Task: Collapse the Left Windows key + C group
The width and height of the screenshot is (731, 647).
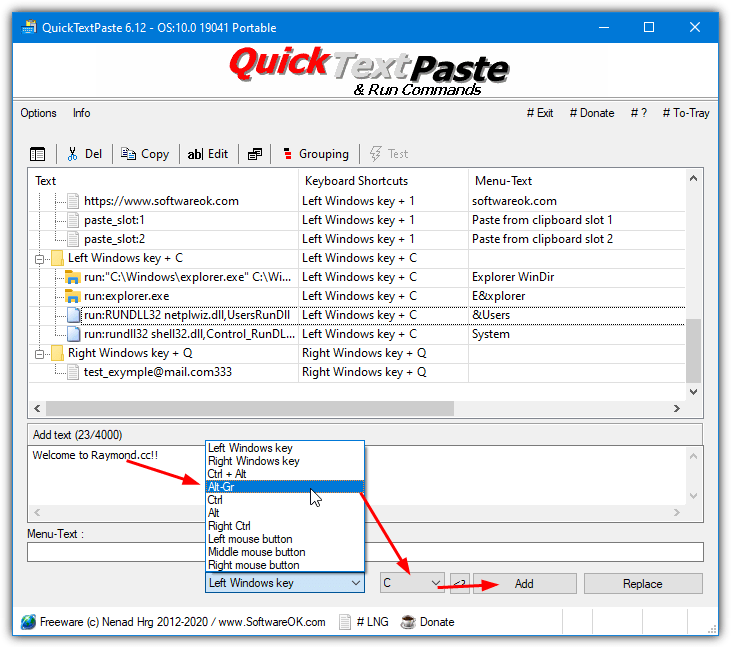Action: pos(40,259)
